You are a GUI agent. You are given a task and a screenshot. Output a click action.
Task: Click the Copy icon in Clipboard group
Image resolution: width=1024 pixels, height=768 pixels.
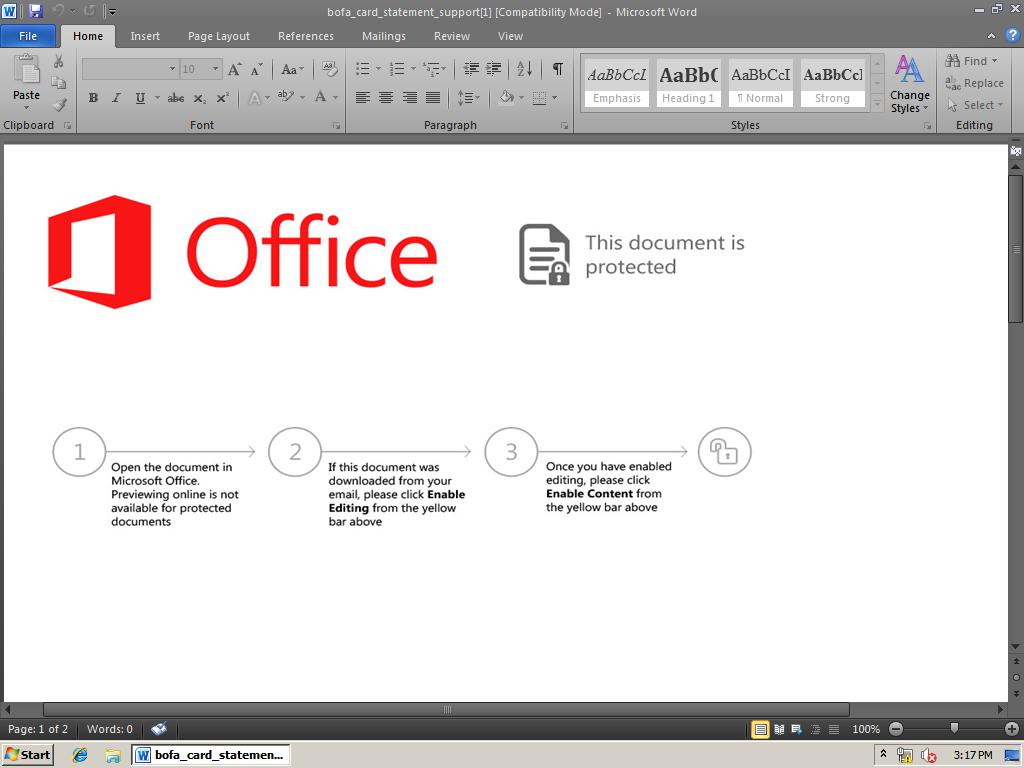[59, 83]
